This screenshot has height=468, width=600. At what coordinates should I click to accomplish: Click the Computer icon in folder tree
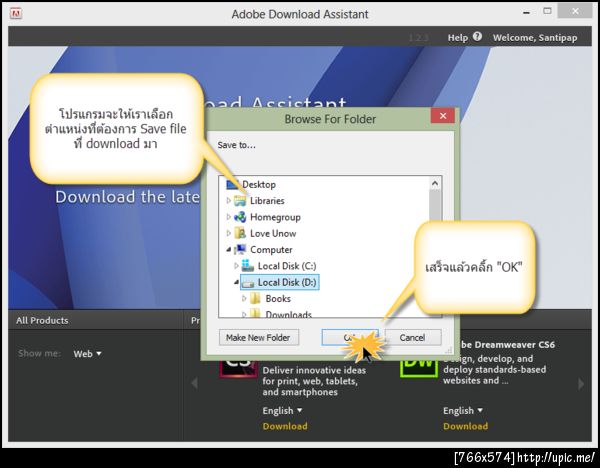tap(240, 249)
